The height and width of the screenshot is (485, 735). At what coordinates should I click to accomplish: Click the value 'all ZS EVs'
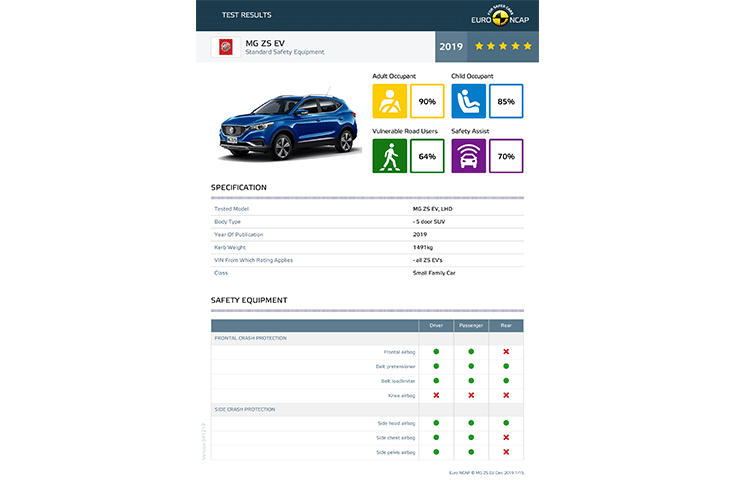(428, 260)
